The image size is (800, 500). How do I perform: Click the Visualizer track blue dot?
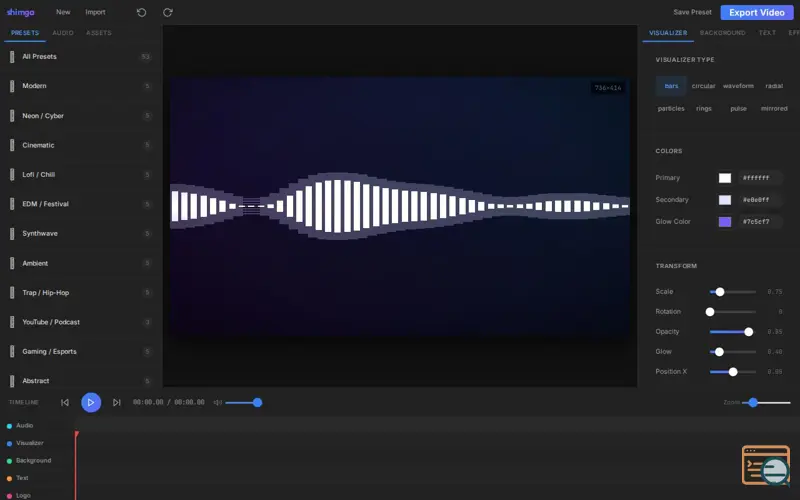tap(9, 443)
